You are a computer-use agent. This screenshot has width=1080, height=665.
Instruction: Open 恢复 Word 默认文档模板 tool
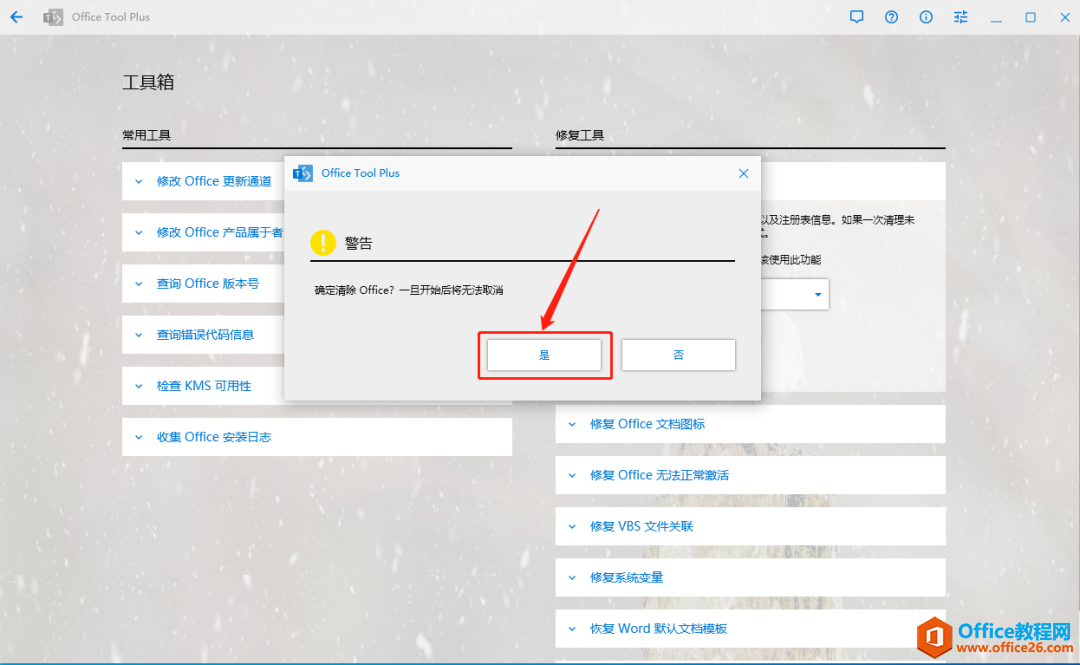point(750,628)
